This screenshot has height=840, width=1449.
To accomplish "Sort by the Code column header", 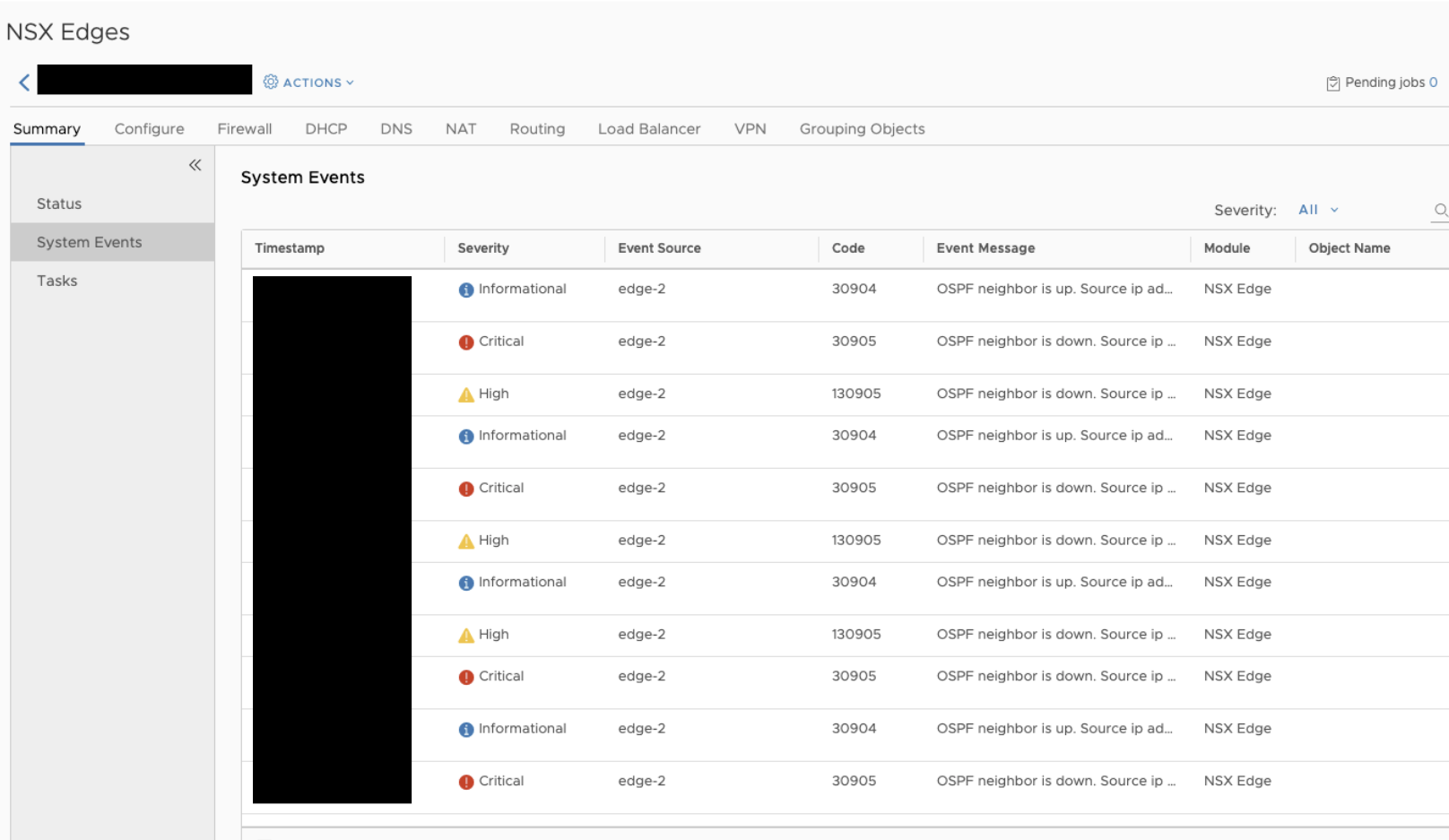I will point(848,248).
